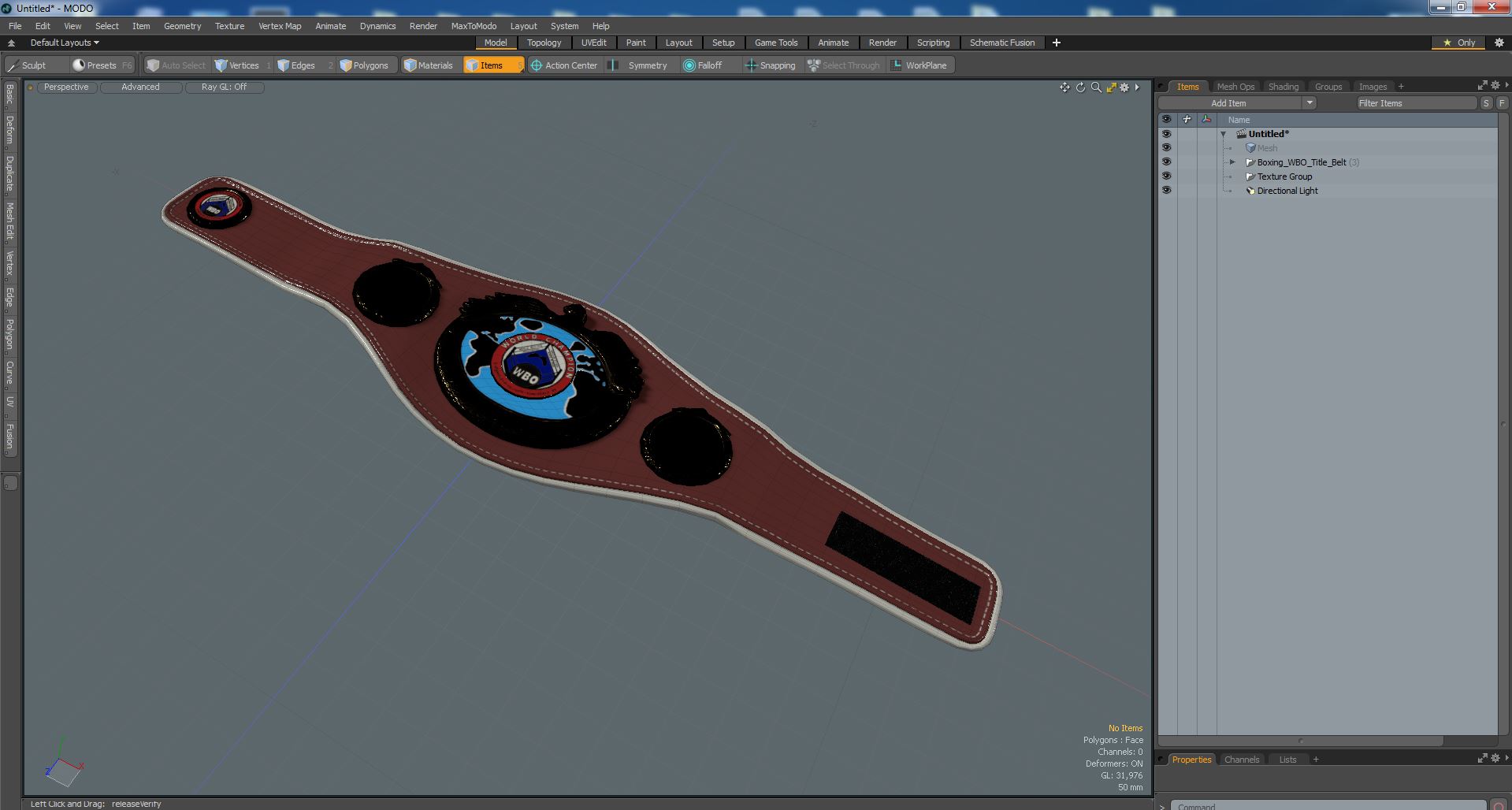Image resolution: width=1512 pixels, height=810 pixels.
Task: Click the home arrow next to Default Layouts
Action: pyautogui.click(x=11, y=43)
